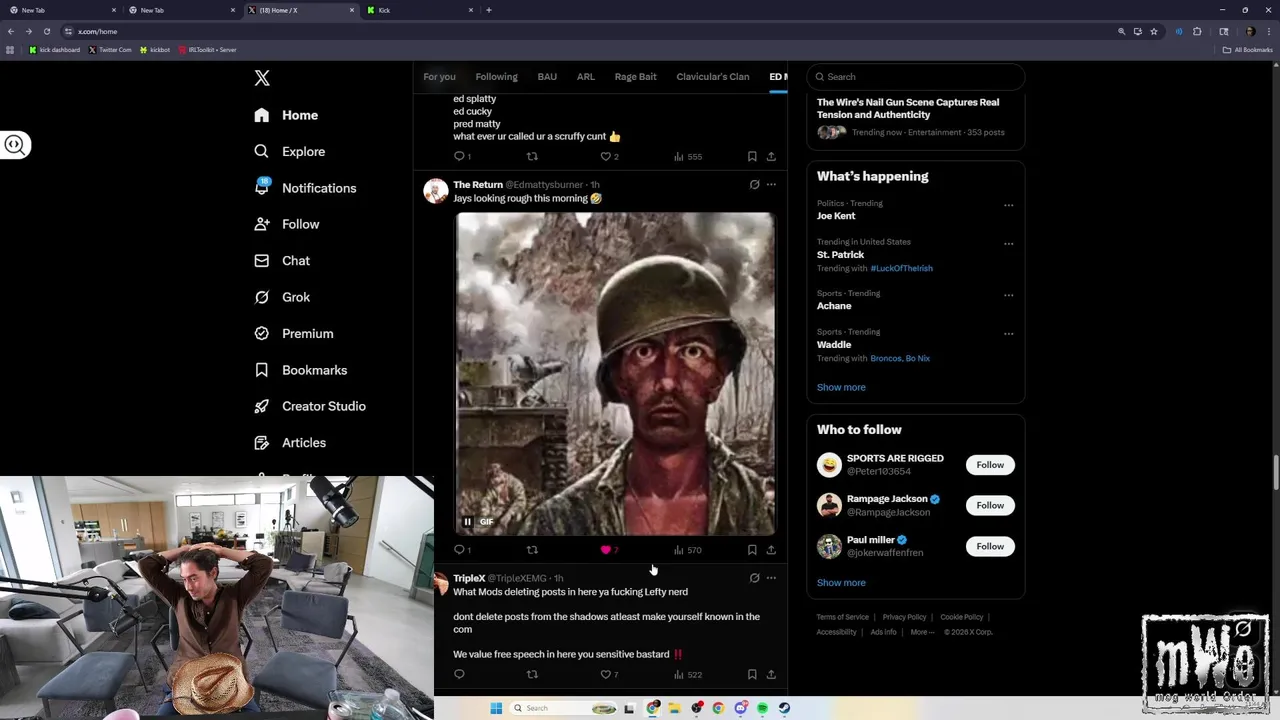Unlike The Return's GIF post
The image size is (1280, 720).
pos(606,550)
